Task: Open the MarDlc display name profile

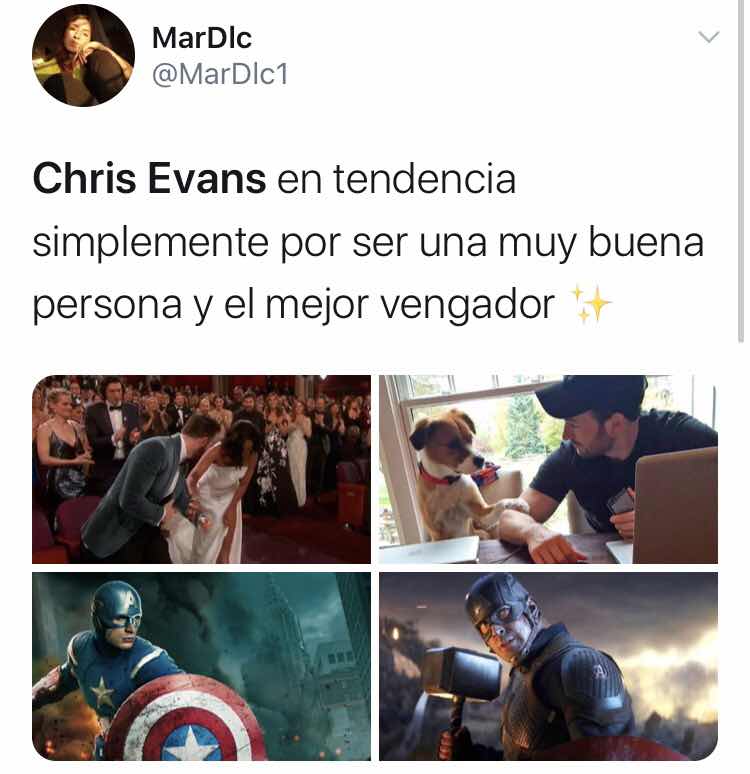Action: click(x=202, y=38)
